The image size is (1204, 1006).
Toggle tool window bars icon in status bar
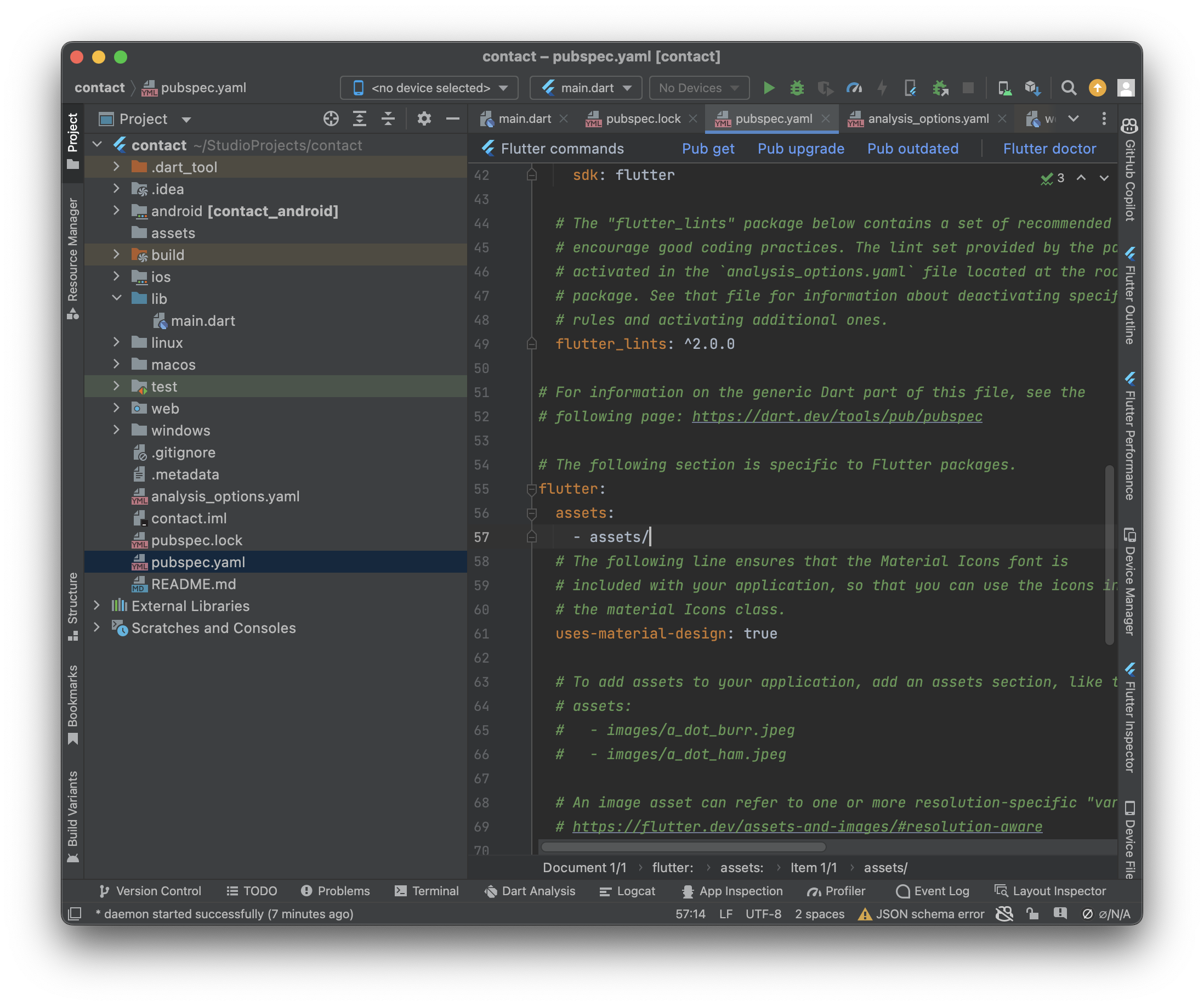pos(75,914)
